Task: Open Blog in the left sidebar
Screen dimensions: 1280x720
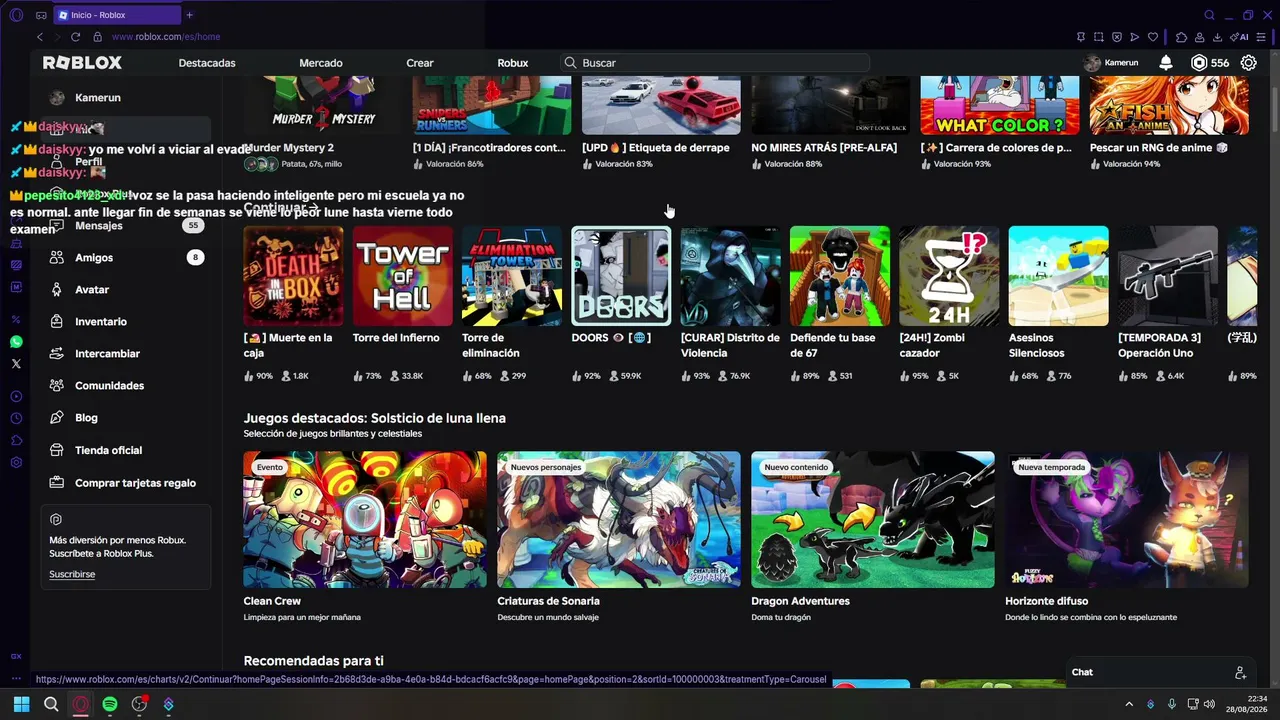Action: (127, 417)
